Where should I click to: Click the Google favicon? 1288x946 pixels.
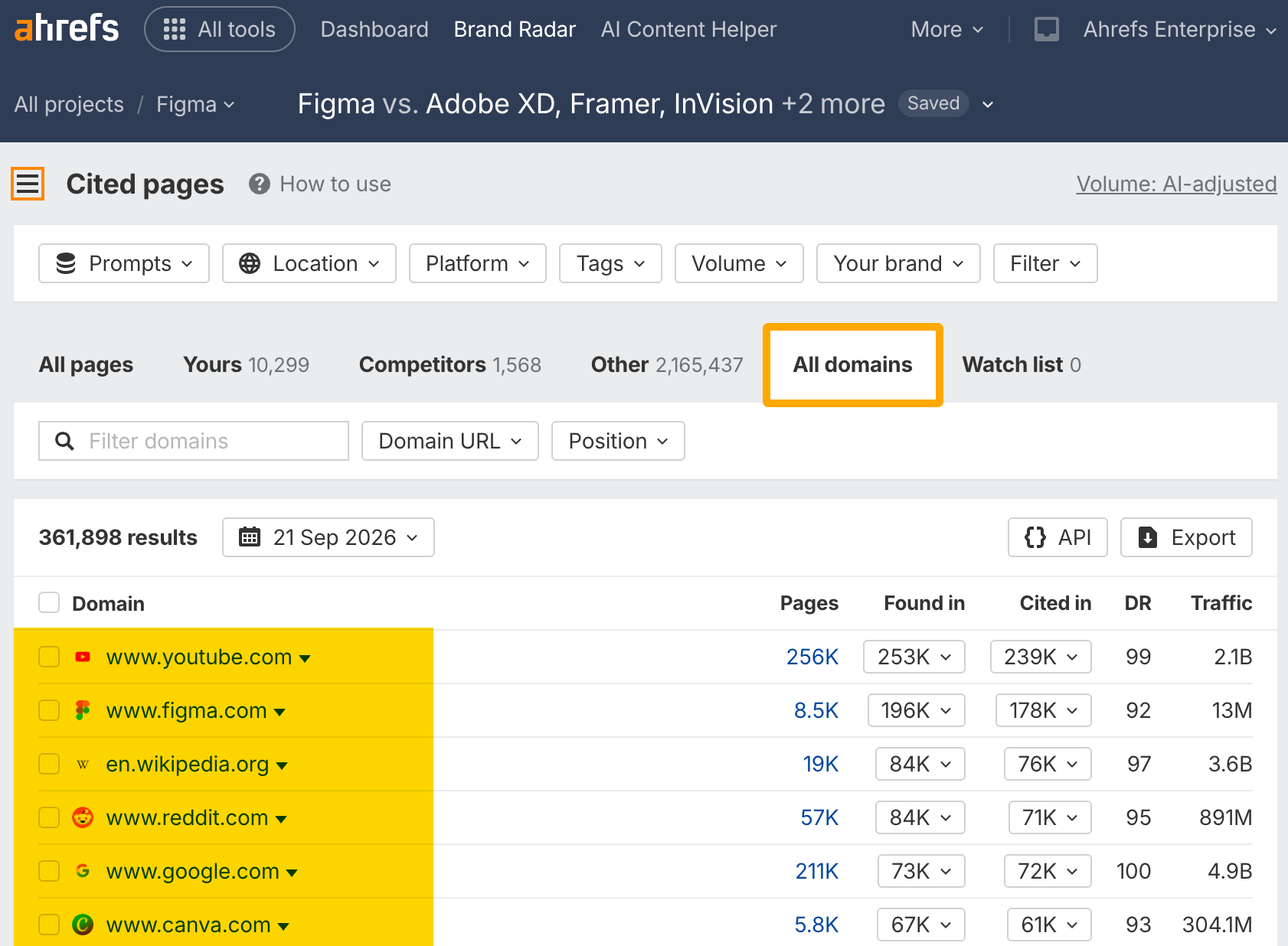click(x=83, y=871)
